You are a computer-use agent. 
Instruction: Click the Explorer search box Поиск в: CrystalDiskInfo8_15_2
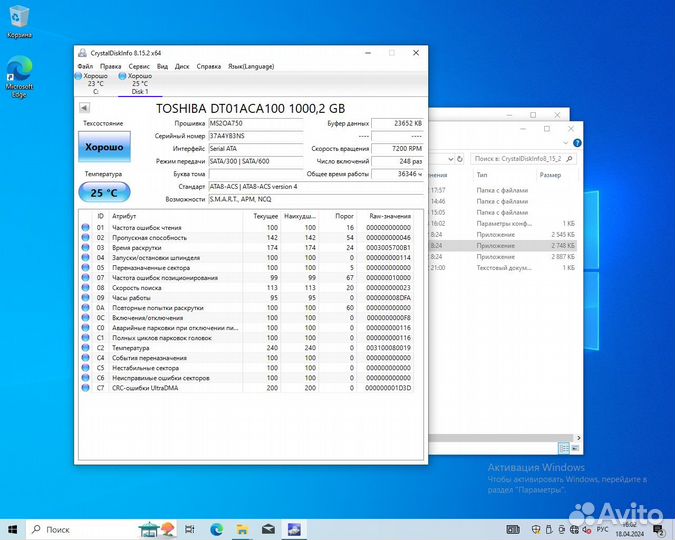523,159
